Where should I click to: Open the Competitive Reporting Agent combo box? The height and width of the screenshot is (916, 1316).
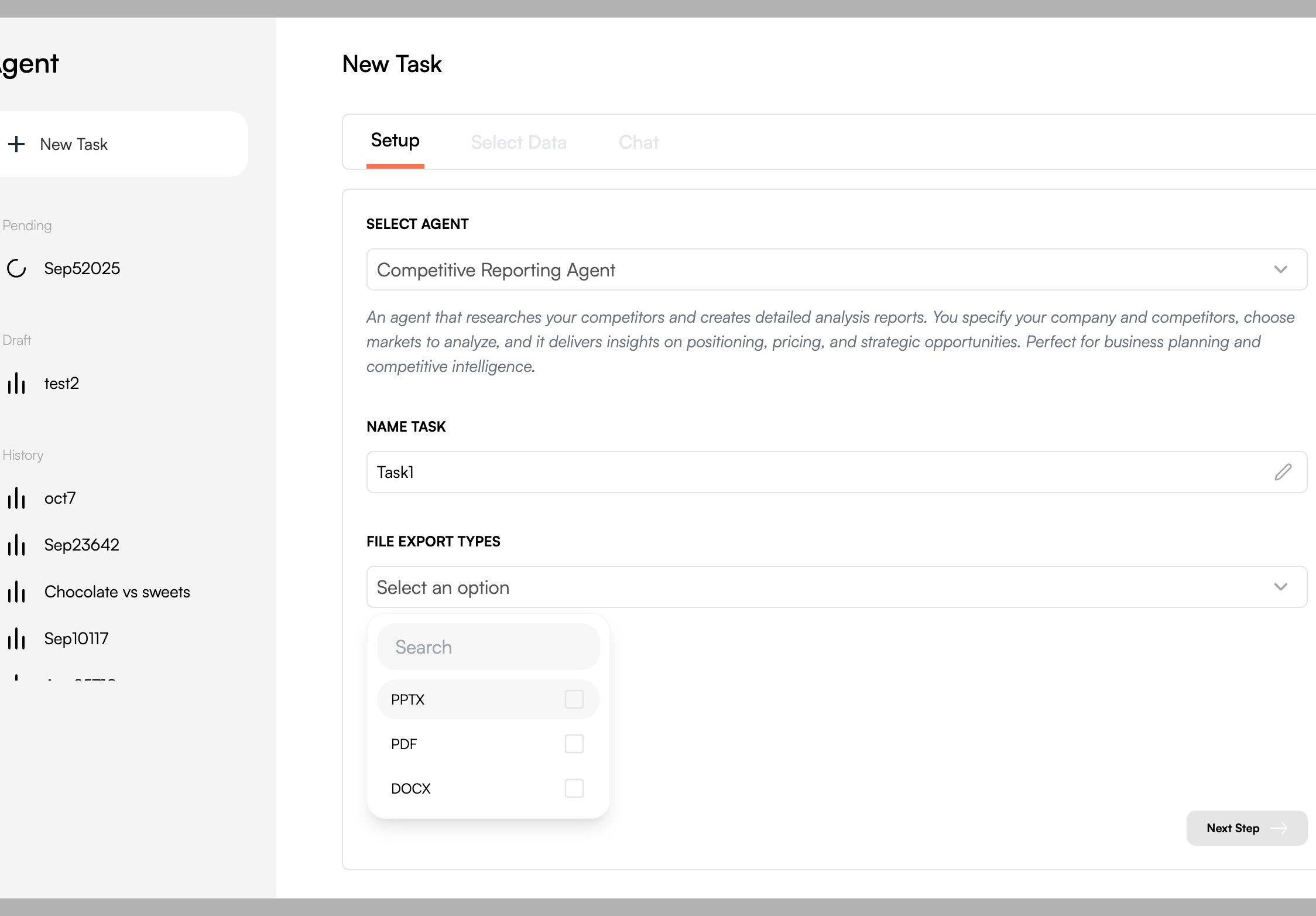pos(820,269)
